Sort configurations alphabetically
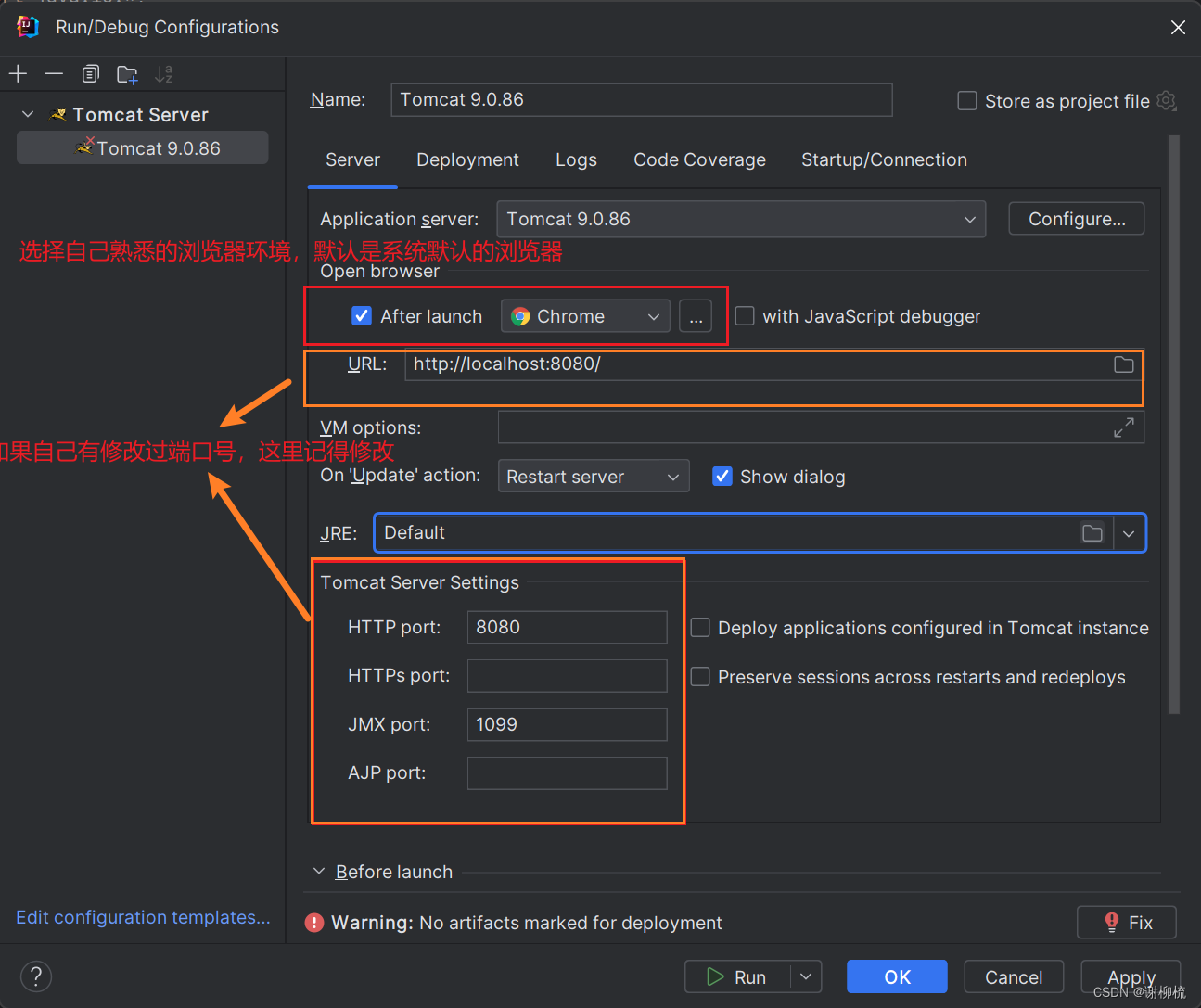This screenshot has height=1008, width=1201. tap(164, 73)
